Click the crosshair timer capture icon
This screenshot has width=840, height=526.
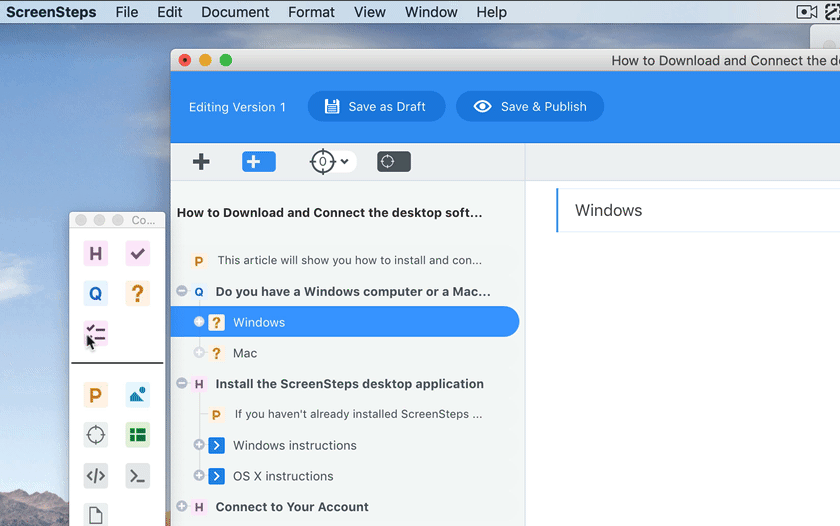pyautogui.click(x=322, y=161)
